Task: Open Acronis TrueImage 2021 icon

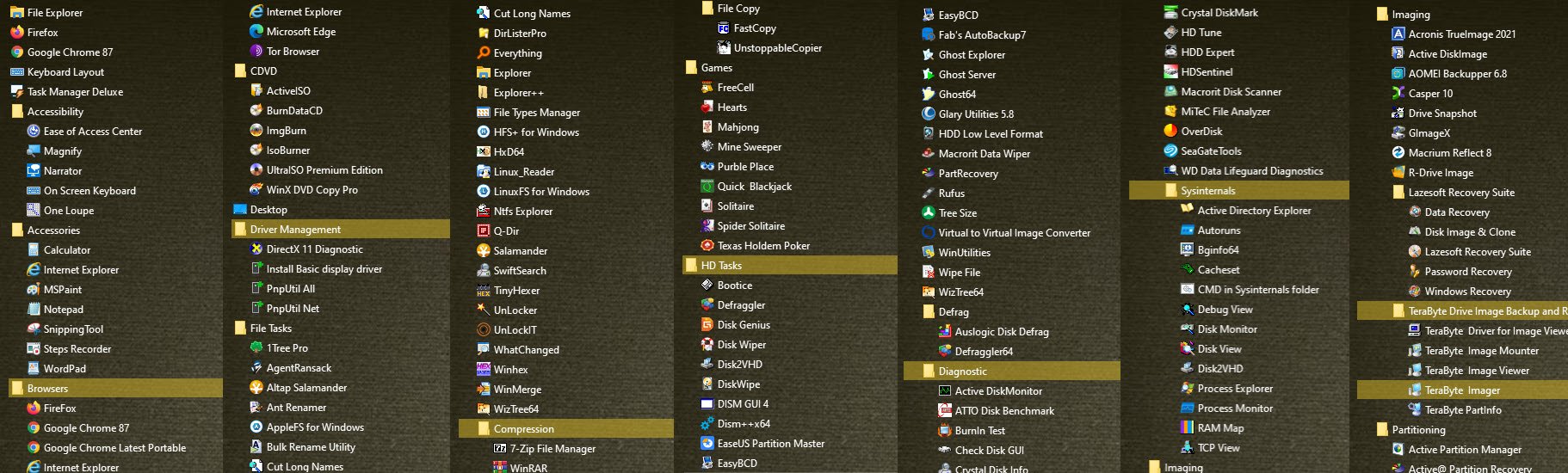Action: pos(1398,34)
